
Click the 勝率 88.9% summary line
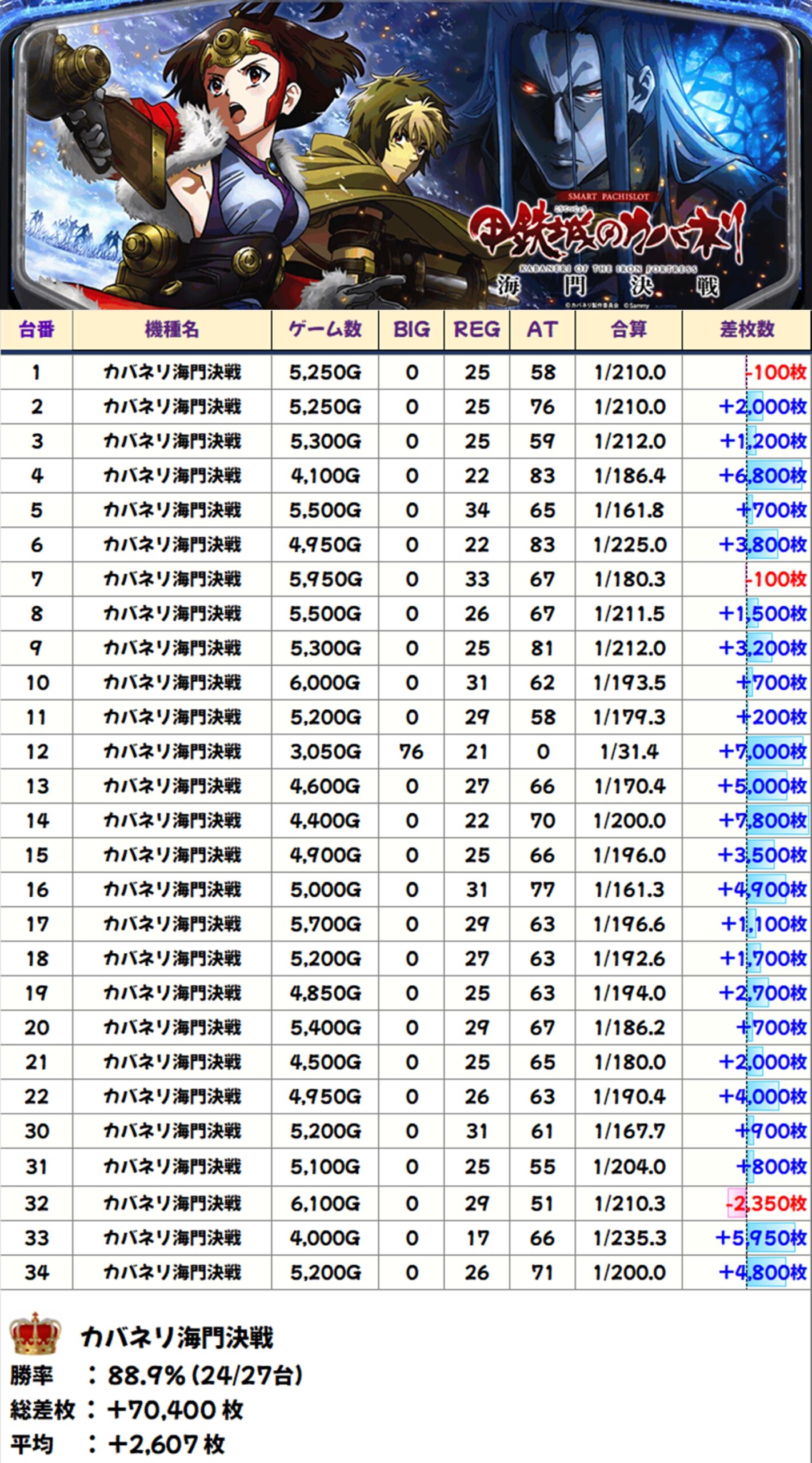pos(156,1376)
